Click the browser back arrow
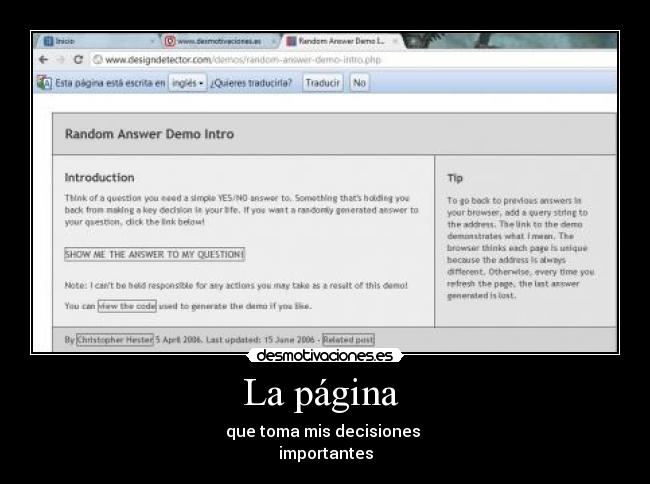The width and height of the screenshot is (650, 484). pos(43,60)
